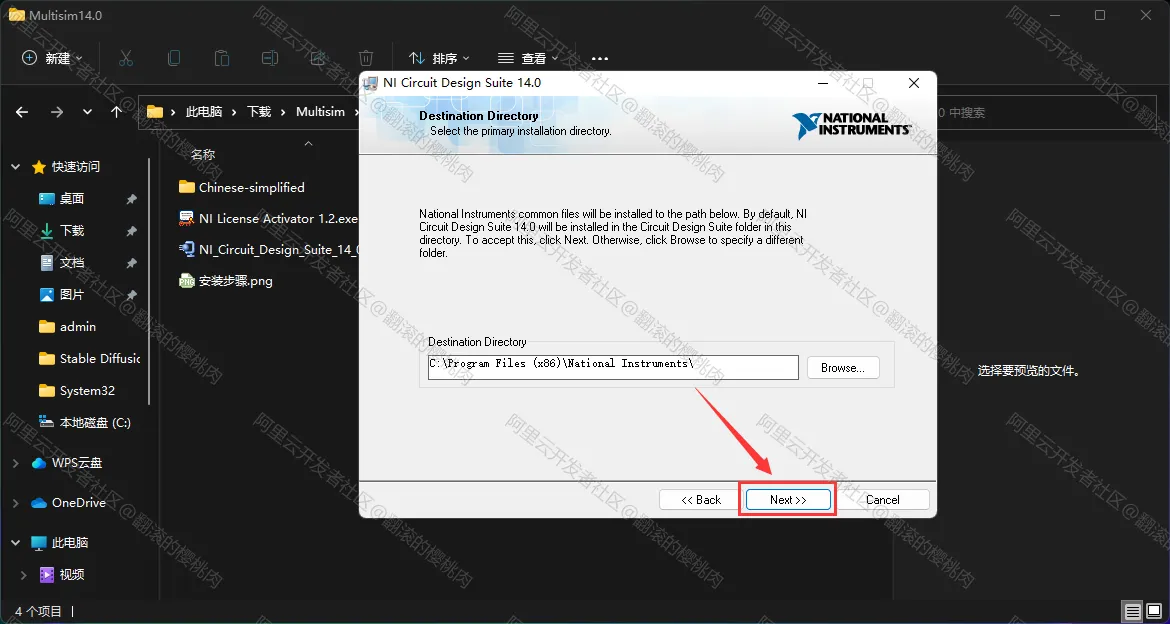Viewport: 1170px width, 624px height.
Task: Open 本地磁盘 (C:) in navigation pane
Action: click(95, 422)
